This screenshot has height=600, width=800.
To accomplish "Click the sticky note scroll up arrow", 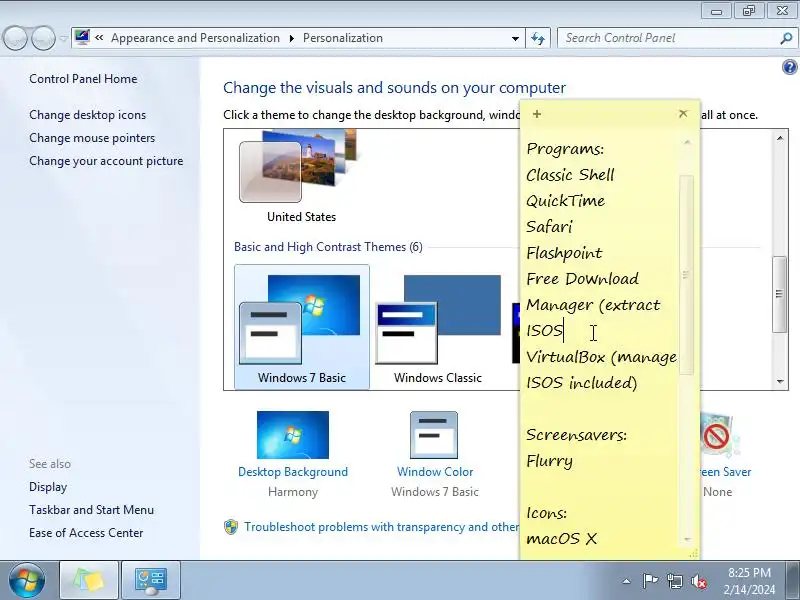I will point(687,142).
